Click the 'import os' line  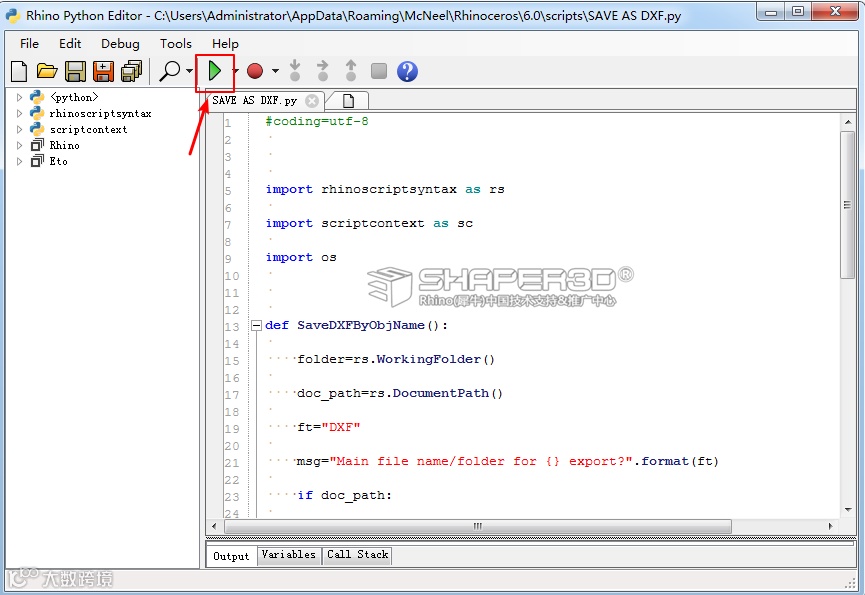click(x=301, y=257)
